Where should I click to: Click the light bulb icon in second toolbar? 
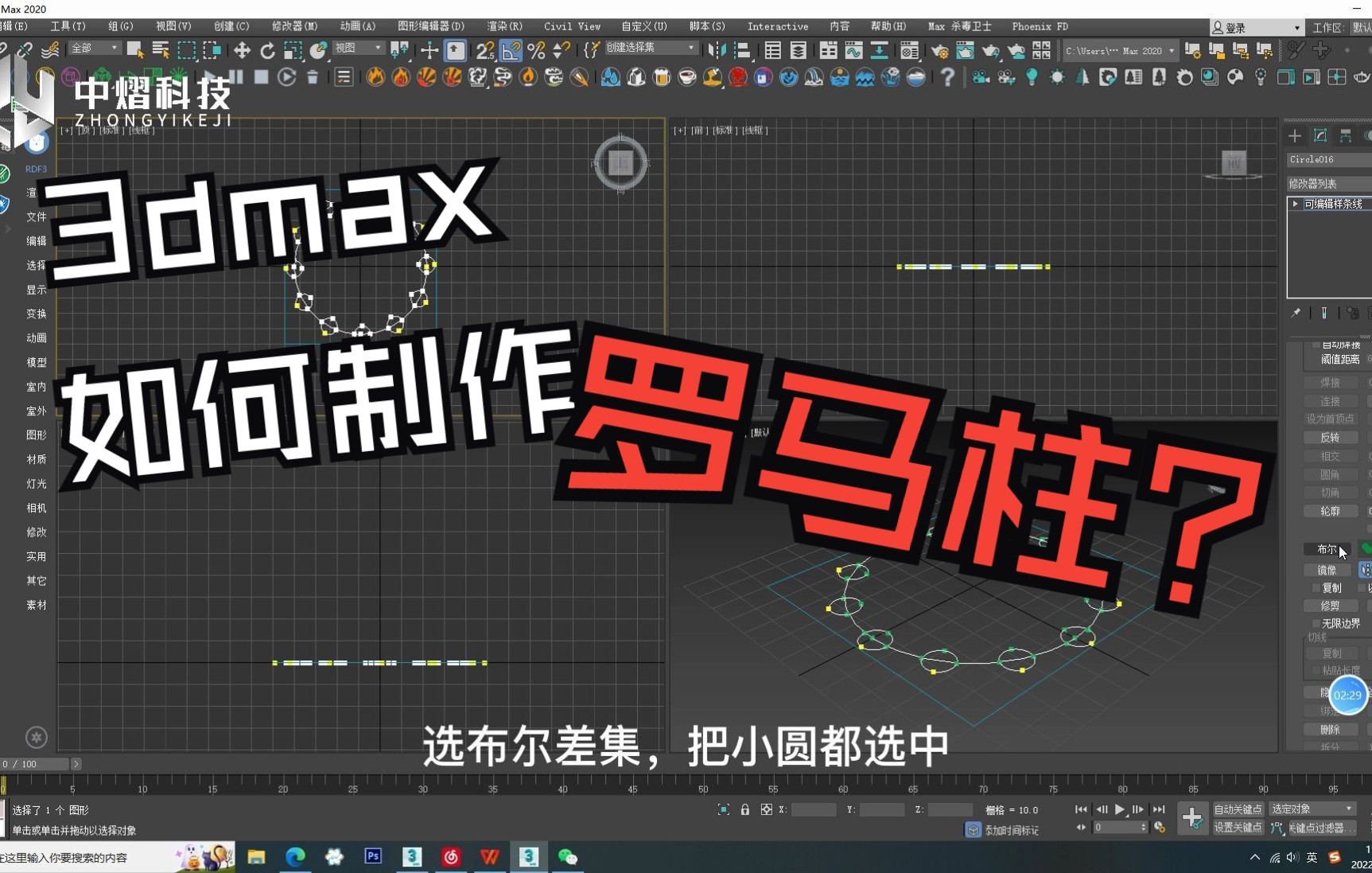coord(1032,77)
